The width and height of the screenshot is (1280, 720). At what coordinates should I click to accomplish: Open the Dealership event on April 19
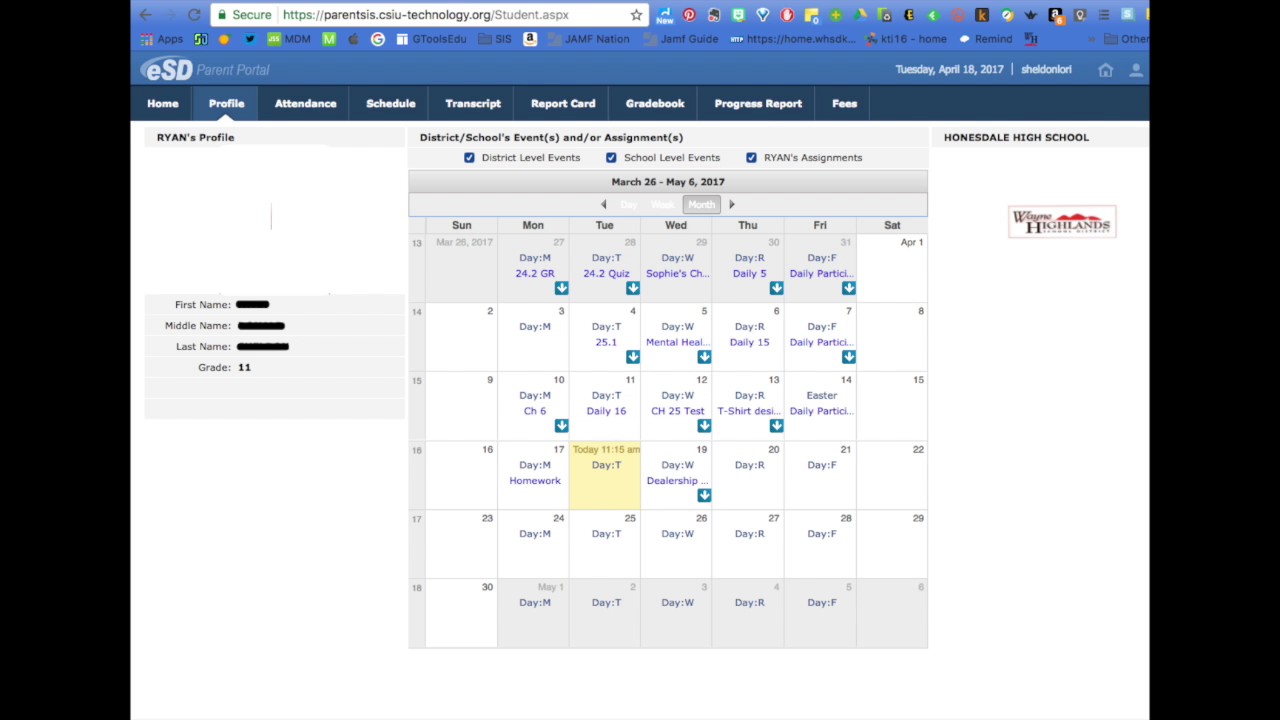pyautogui.click(x=676, y=481)
